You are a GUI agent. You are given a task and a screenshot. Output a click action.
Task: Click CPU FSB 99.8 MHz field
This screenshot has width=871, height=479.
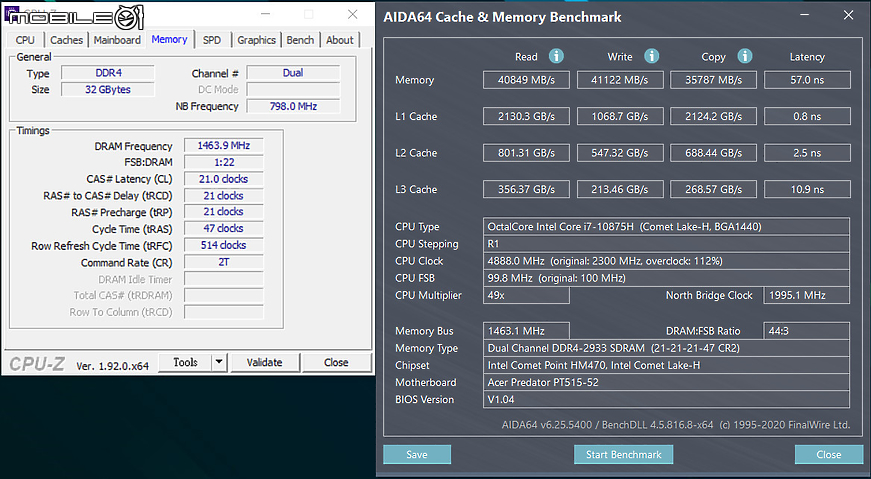point(666,278)
